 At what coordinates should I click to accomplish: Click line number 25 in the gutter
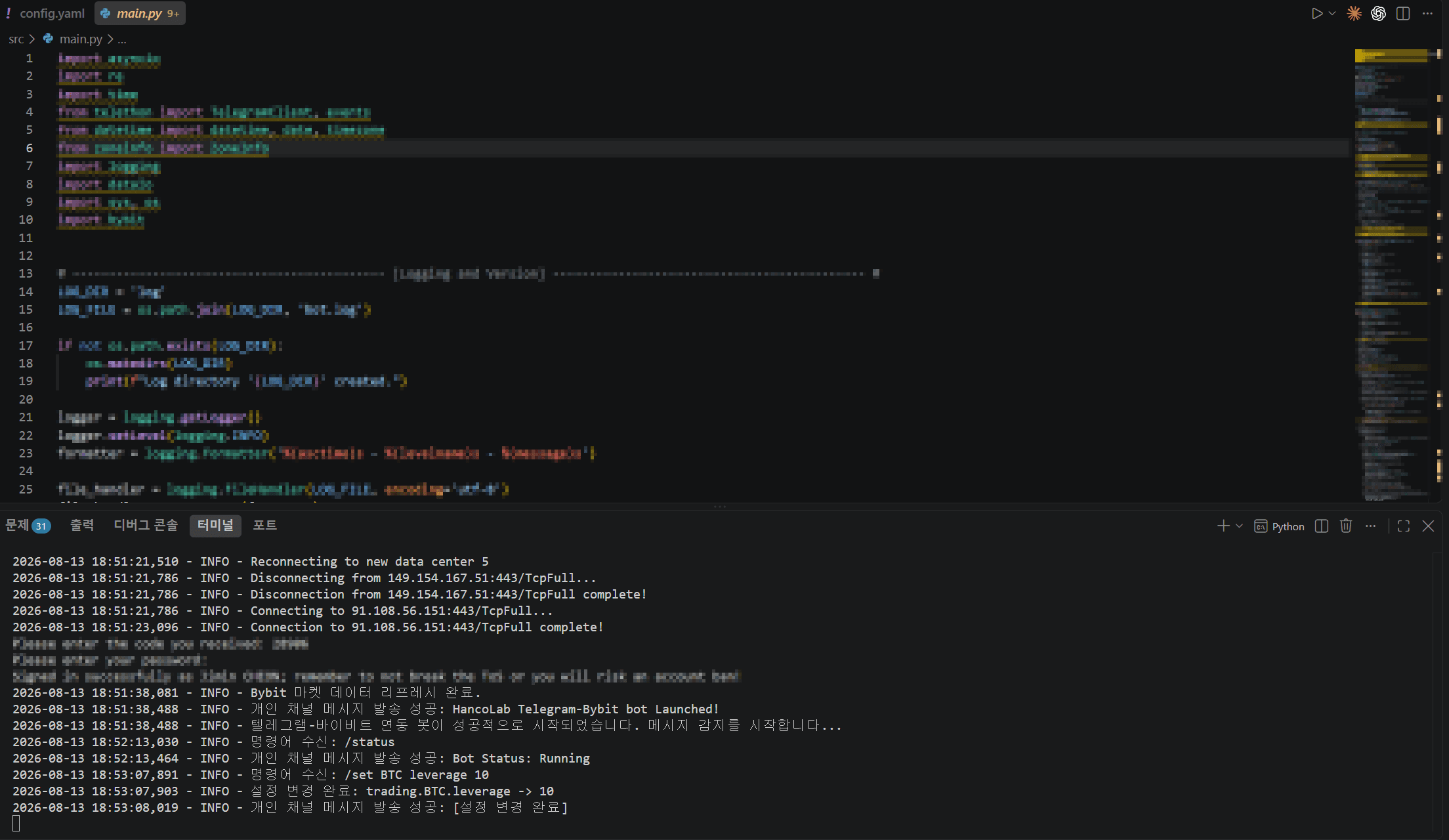pyautogui.click(x=26, y=490)
